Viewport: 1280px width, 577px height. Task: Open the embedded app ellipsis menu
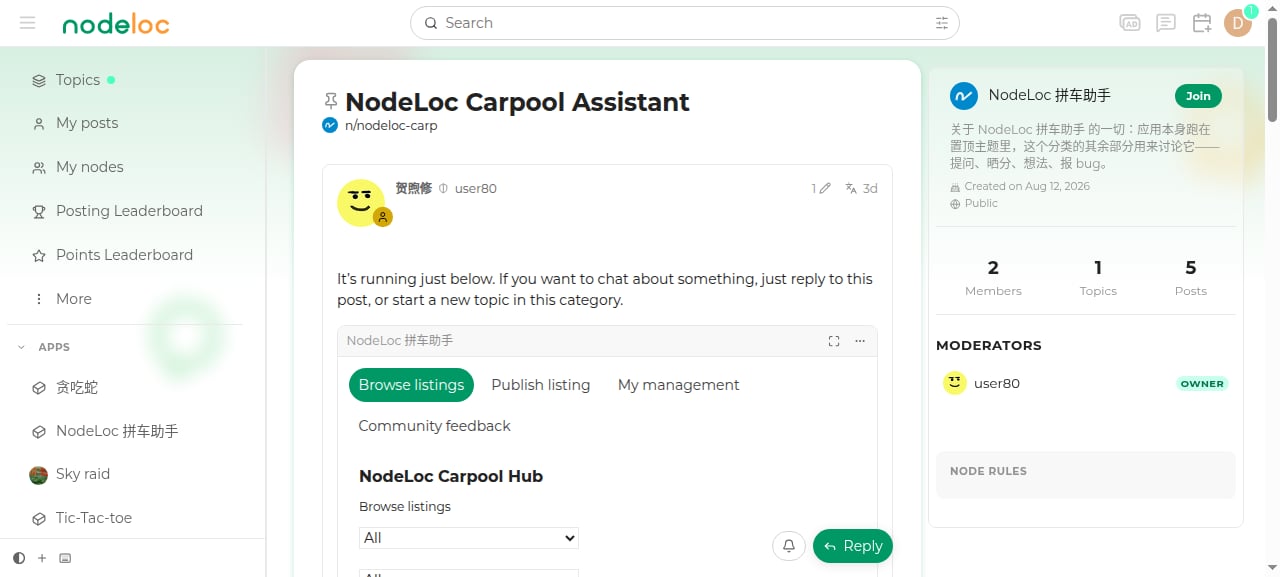click(x=860, y=341)
